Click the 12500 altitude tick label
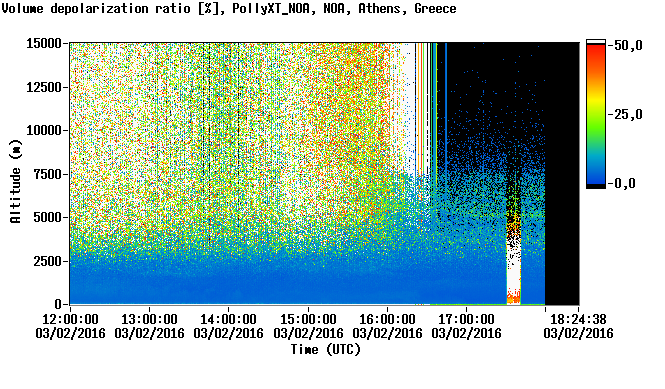 coord(44,87)
